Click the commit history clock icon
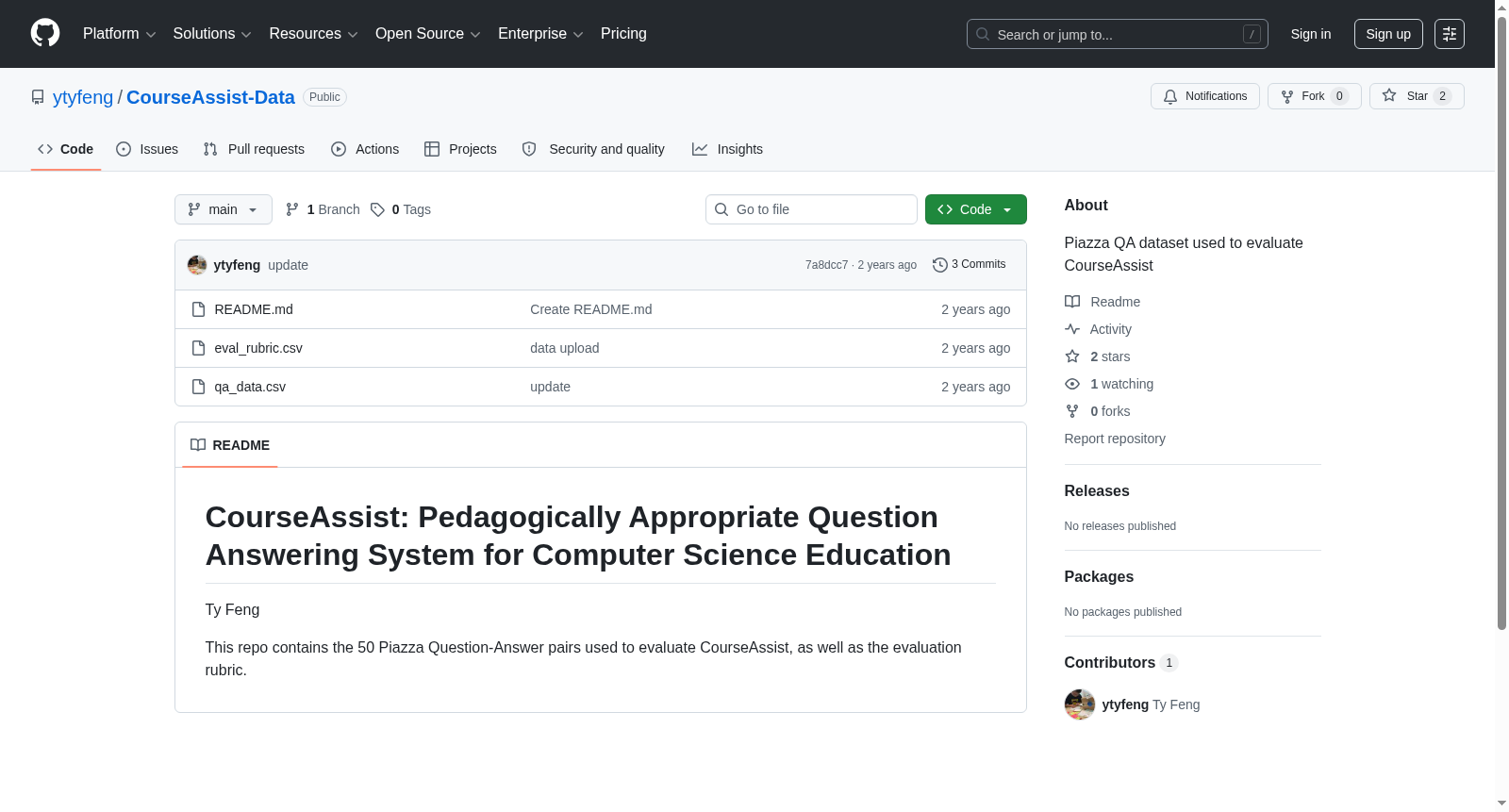 (x=939, y=265)
